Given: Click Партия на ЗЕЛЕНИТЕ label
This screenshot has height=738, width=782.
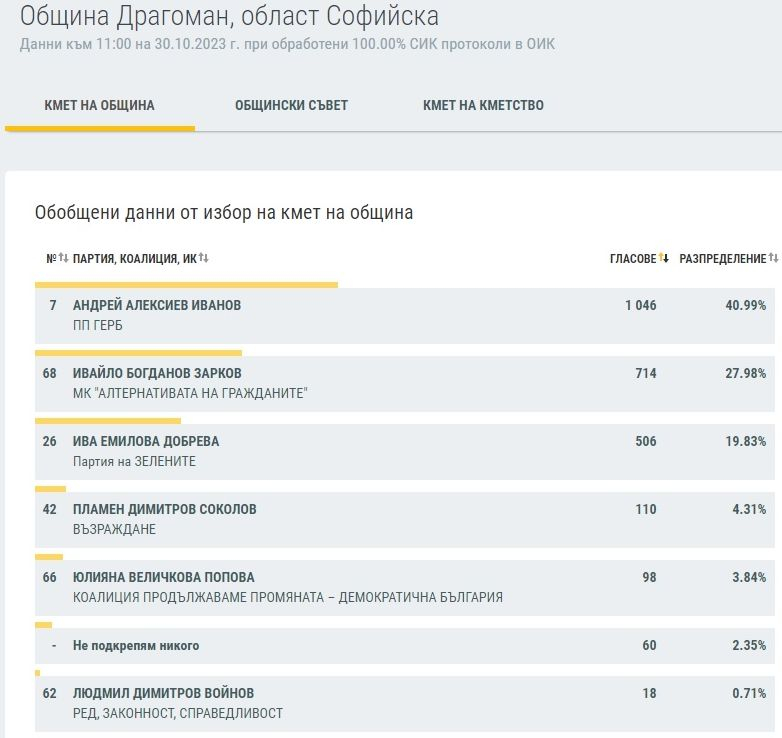Looking at the screenshot, I should click(134, 461).
